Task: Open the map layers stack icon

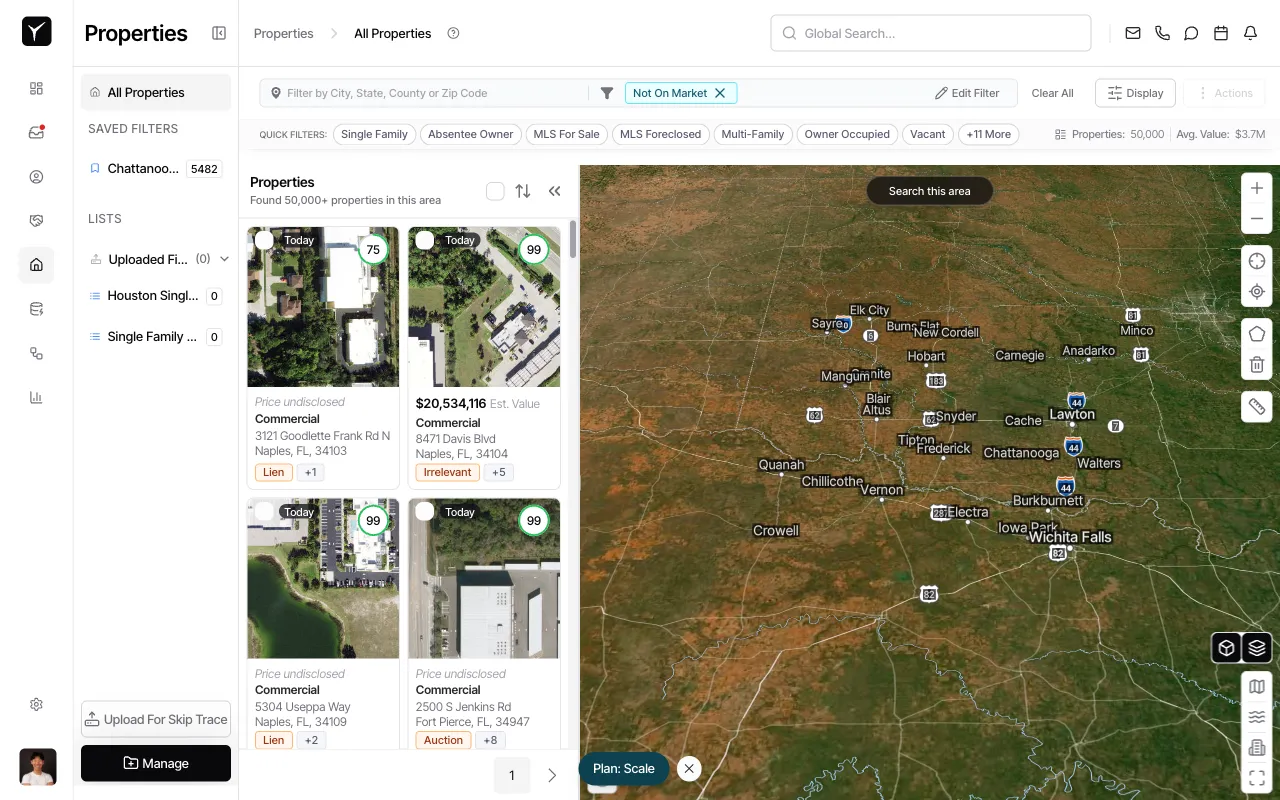Action: click(x=1257, y=648)
